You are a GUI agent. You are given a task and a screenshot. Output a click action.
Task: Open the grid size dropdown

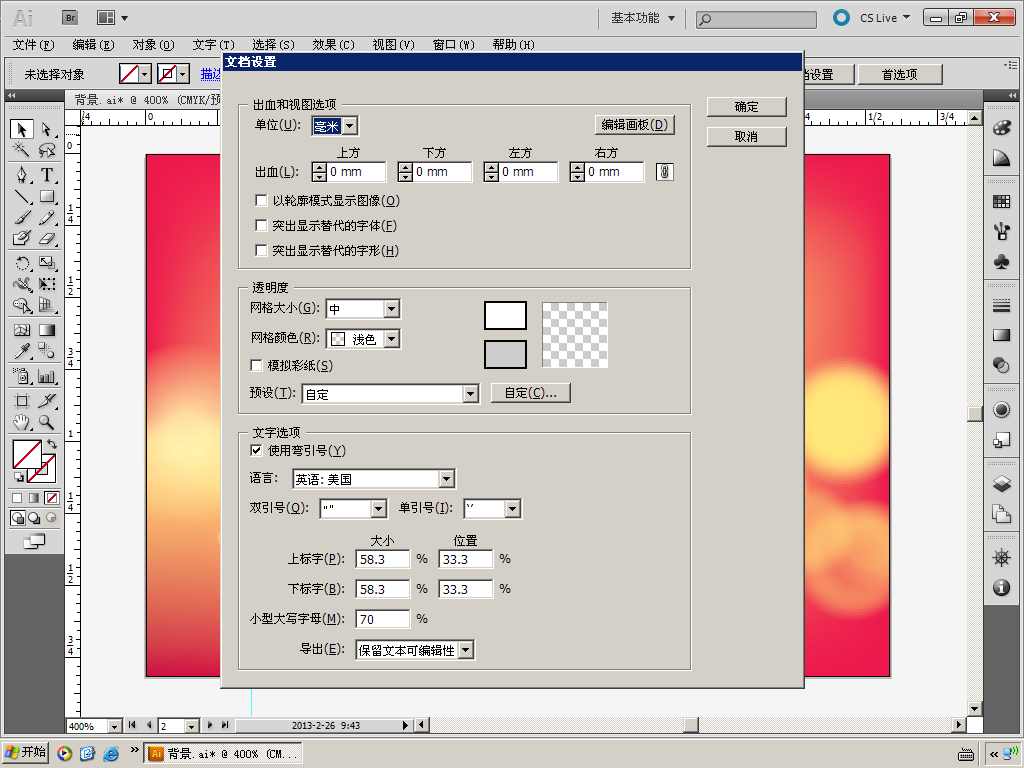[x=362, y=309]
